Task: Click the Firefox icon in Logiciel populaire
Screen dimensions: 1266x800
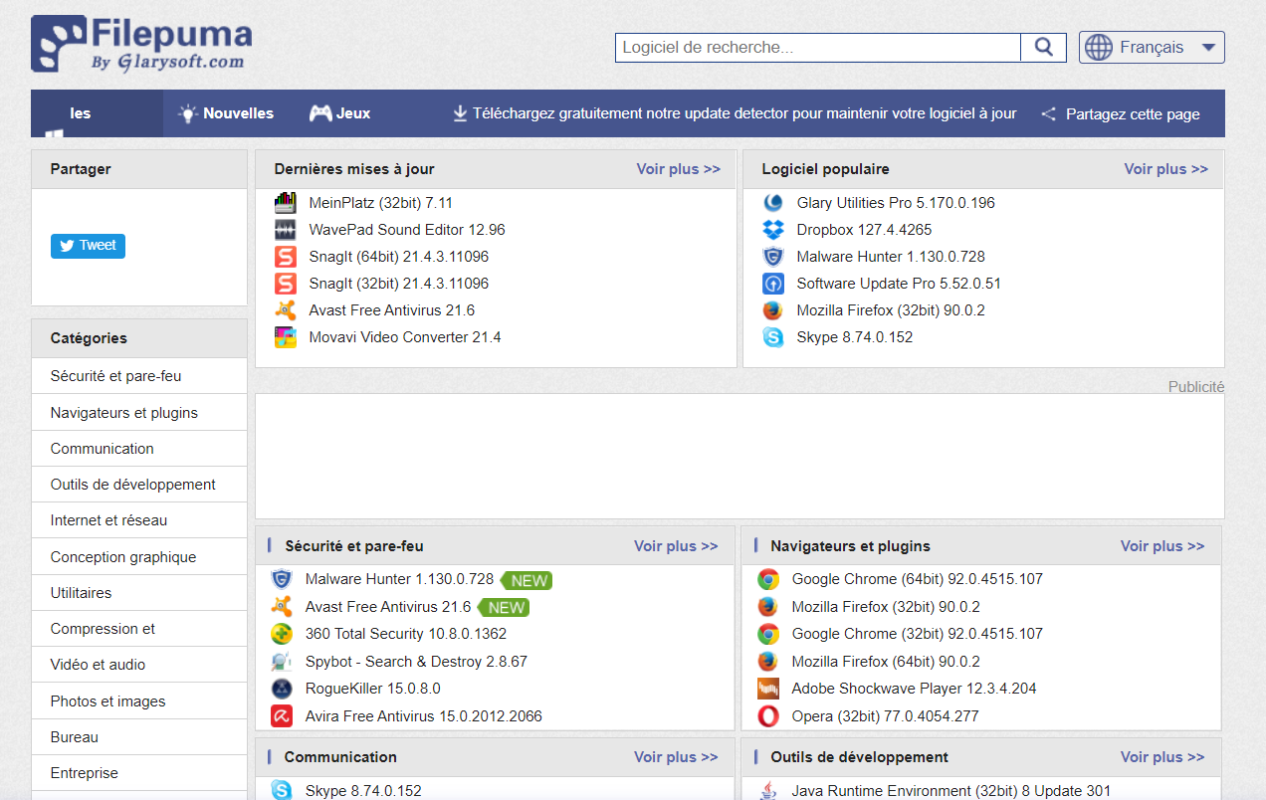Action: point(773,310)
